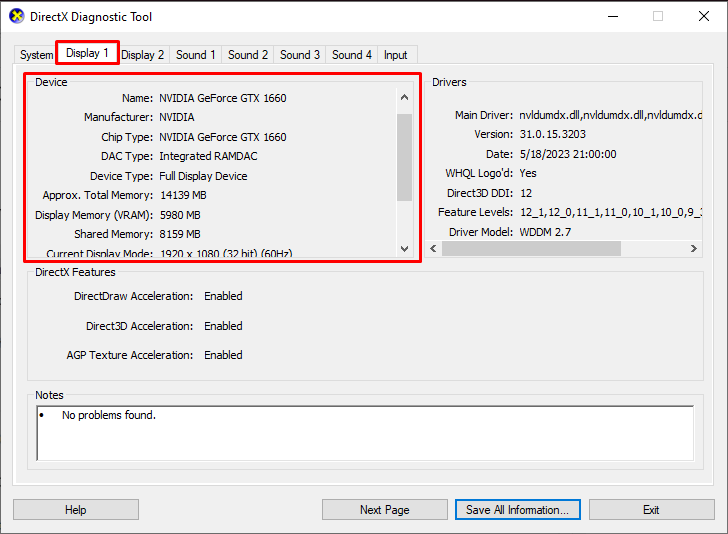Click the Full Display Device value

203,176
